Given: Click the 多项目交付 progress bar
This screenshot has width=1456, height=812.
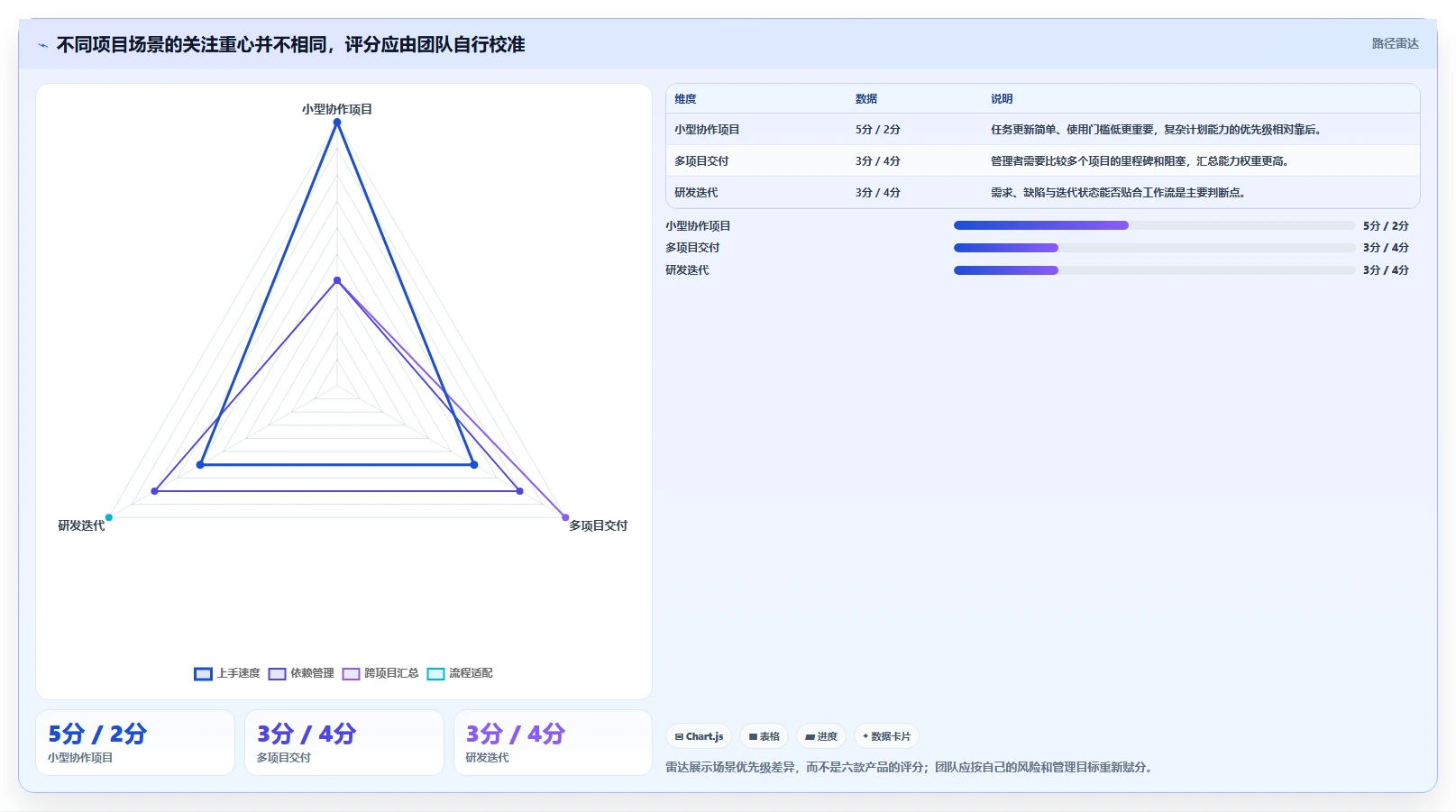Looking at the screenshot, I should pyautogui.click(x=1155, y=248).
